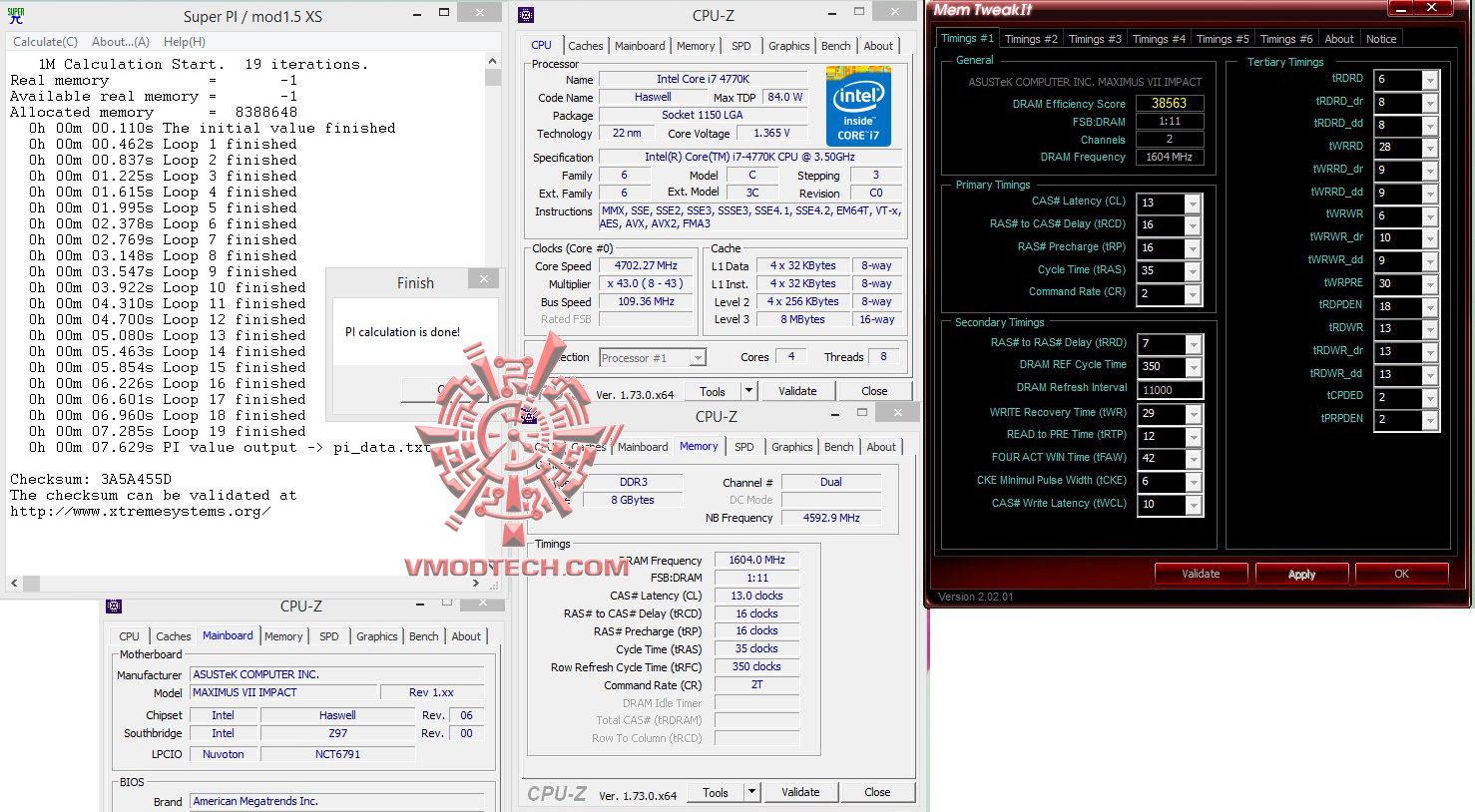Open the Calculate menu in Super PI
Image resolution: width=1475 pixels, height=812 pixels.
[45, 42]
